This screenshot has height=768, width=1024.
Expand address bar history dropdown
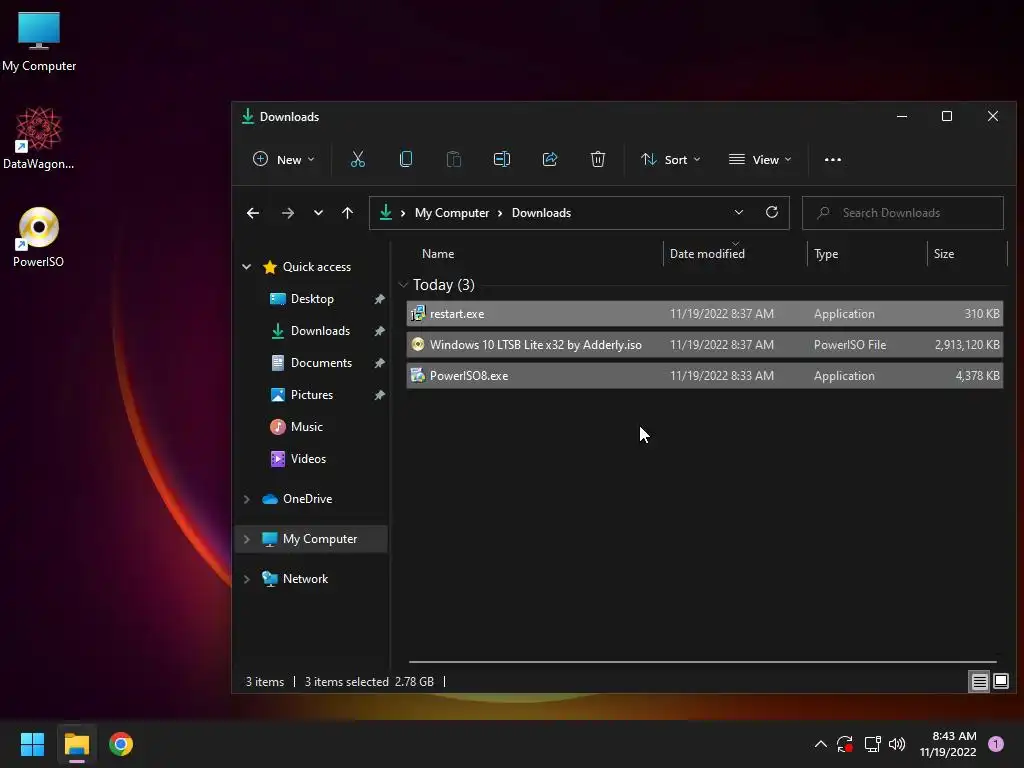[739, 212]
